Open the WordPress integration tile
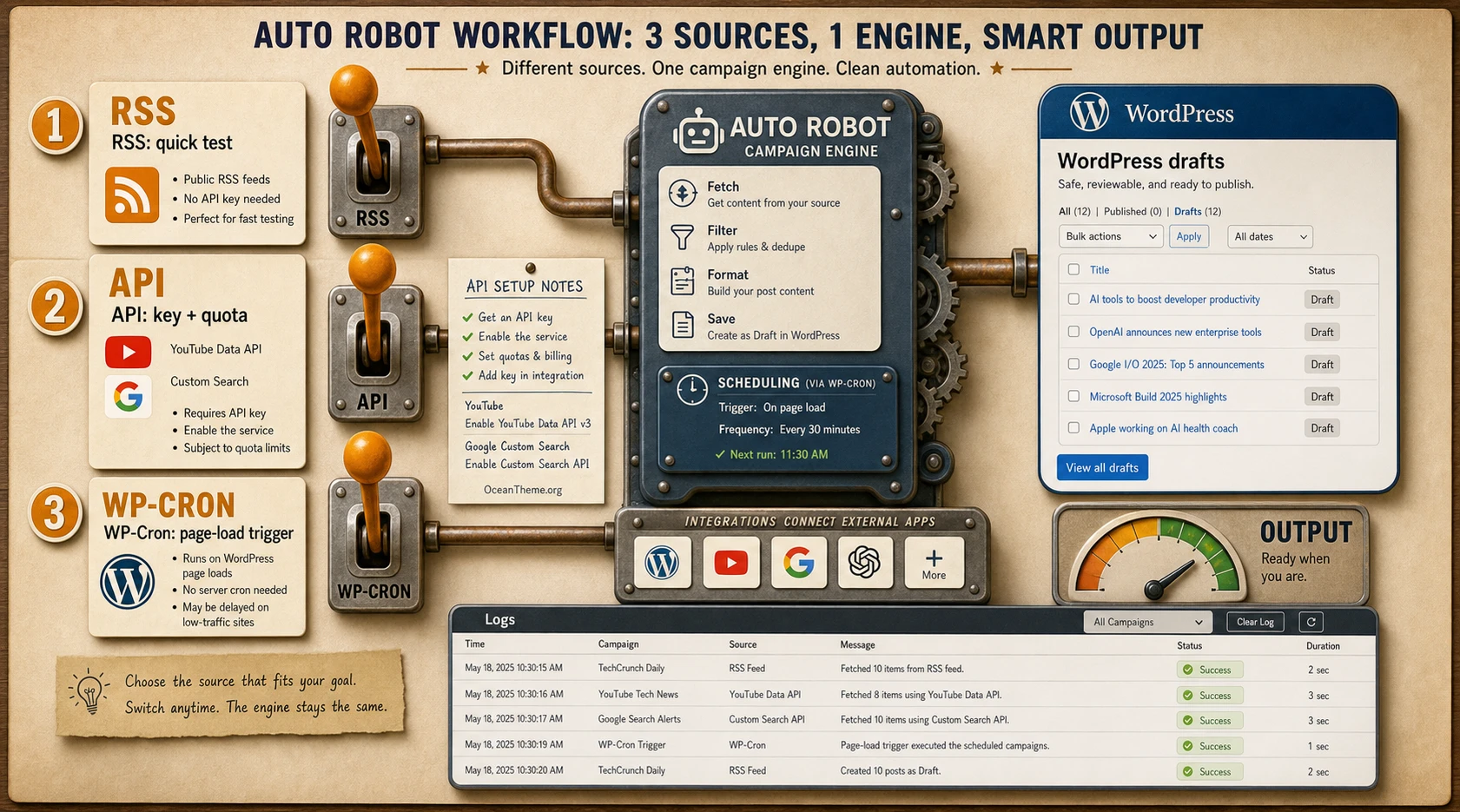This screenshot has height=812, width=1460. 663,563
